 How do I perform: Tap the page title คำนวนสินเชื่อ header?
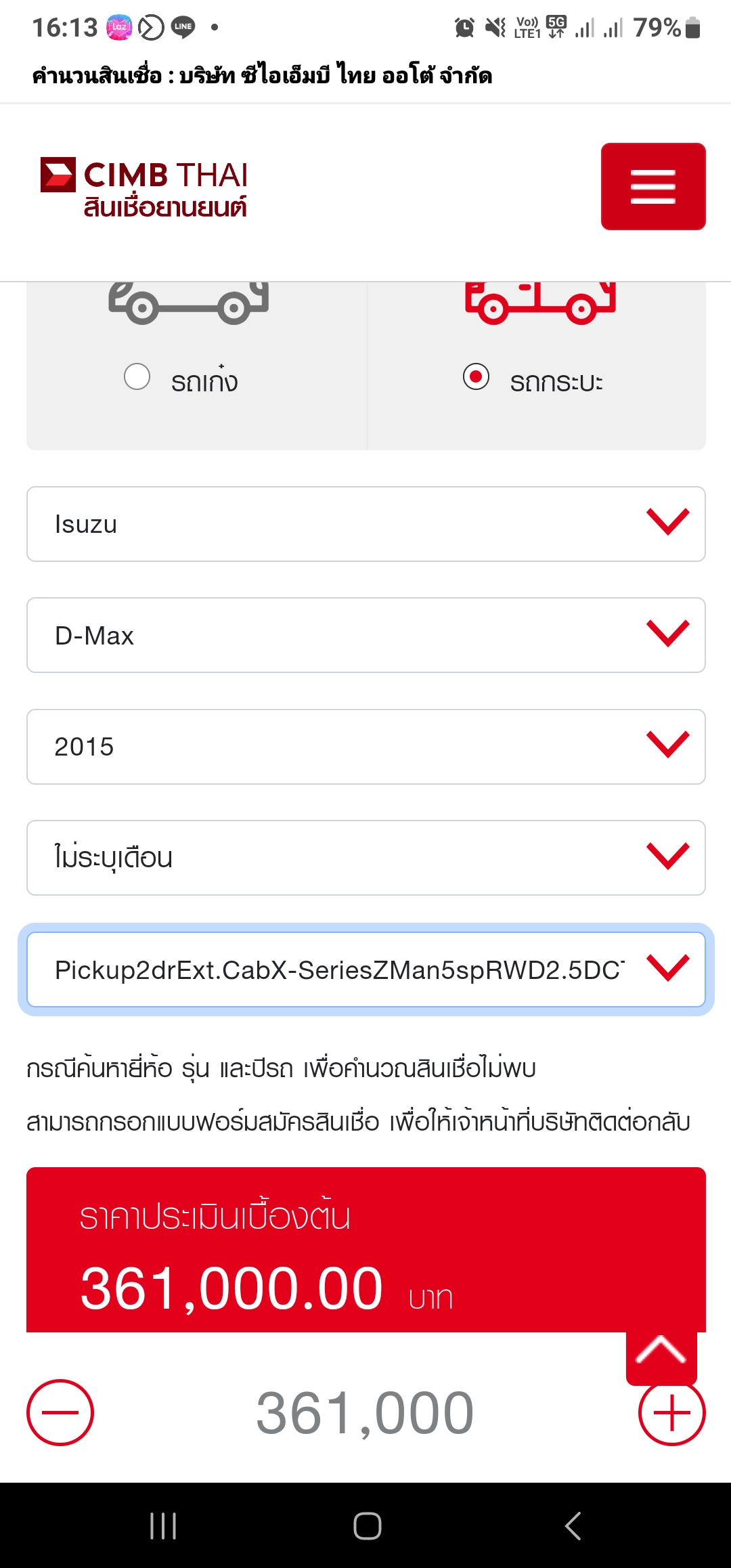coord(262,75)
